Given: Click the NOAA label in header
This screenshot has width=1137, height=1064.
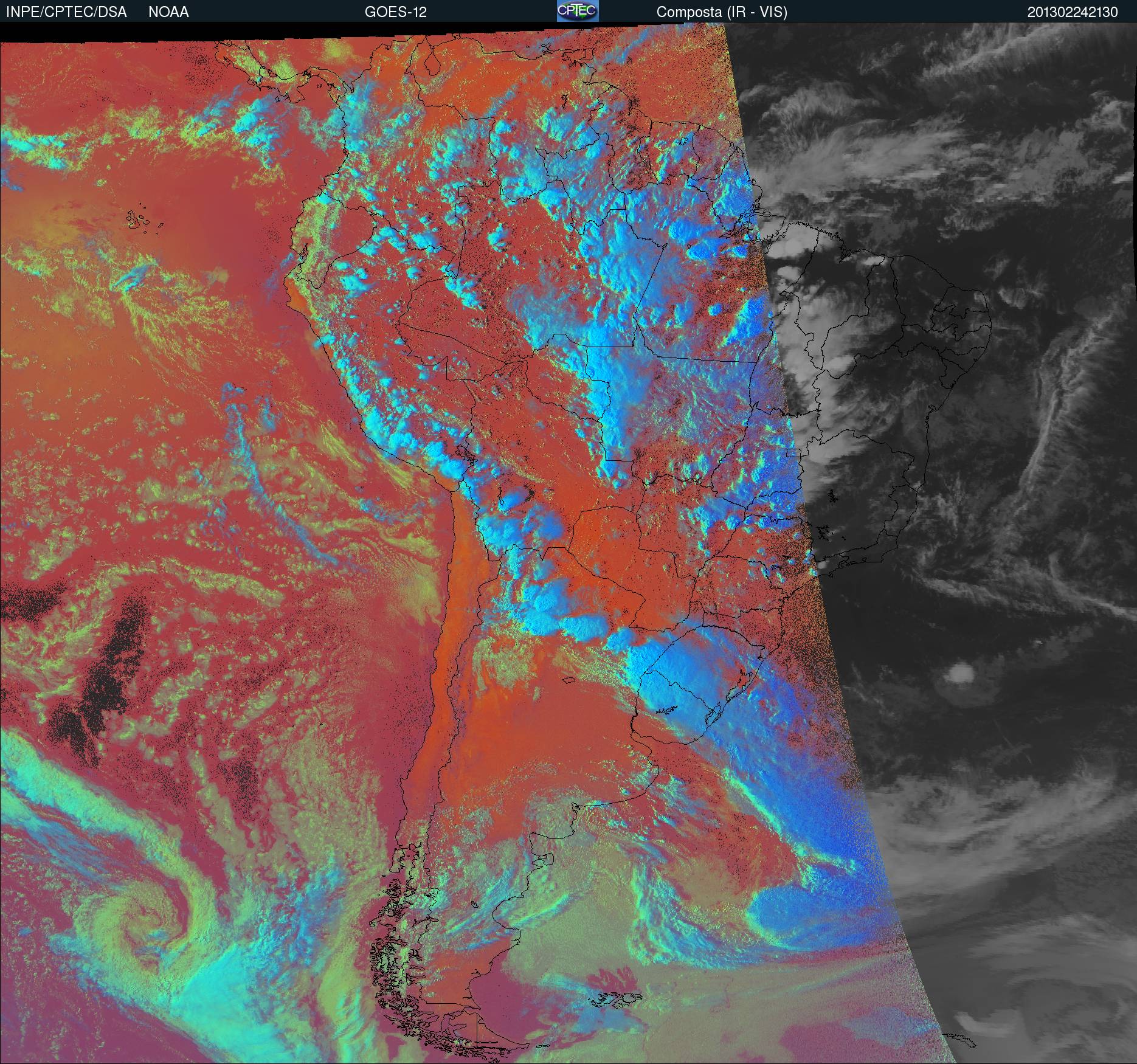Looking at the screenshot, I should point(168,12).
